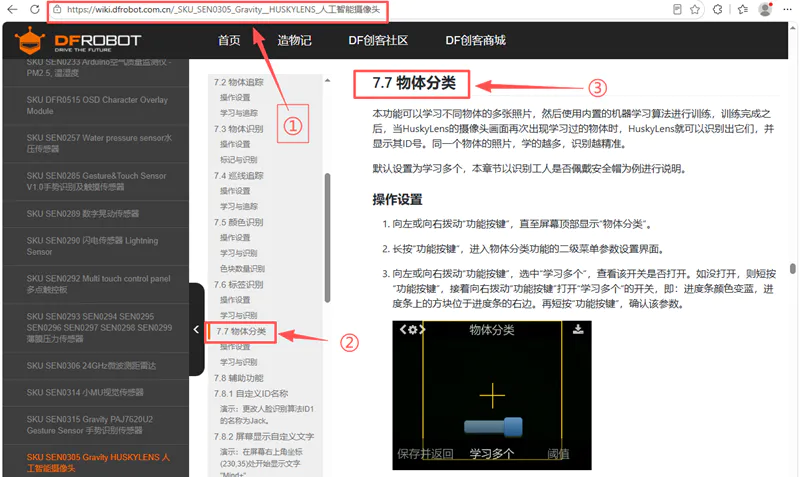The width and height of the screenshot is (800, 477).
Task: View site info via the lock icon
Action: point(57,9)
